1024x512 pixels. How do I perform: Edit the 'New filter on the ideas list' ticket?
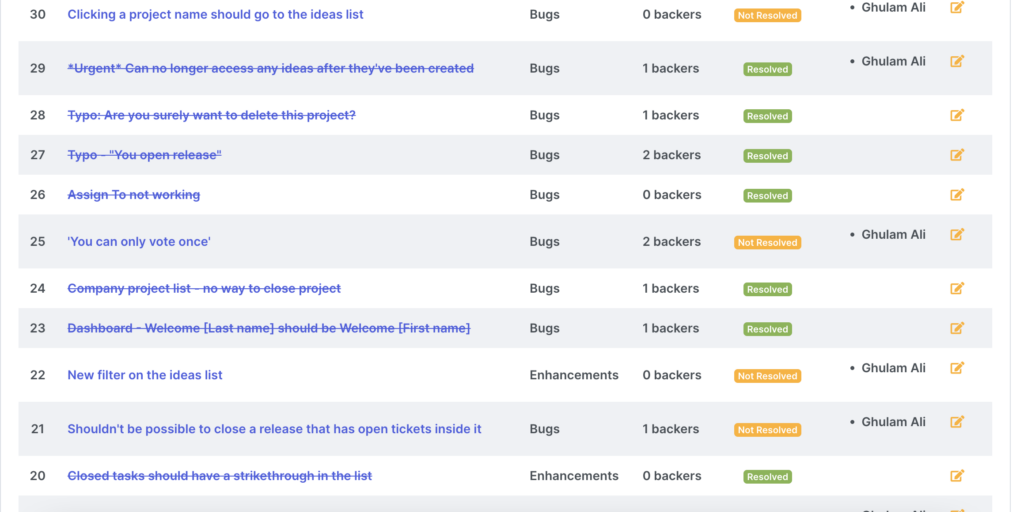[x=957, y=368]
